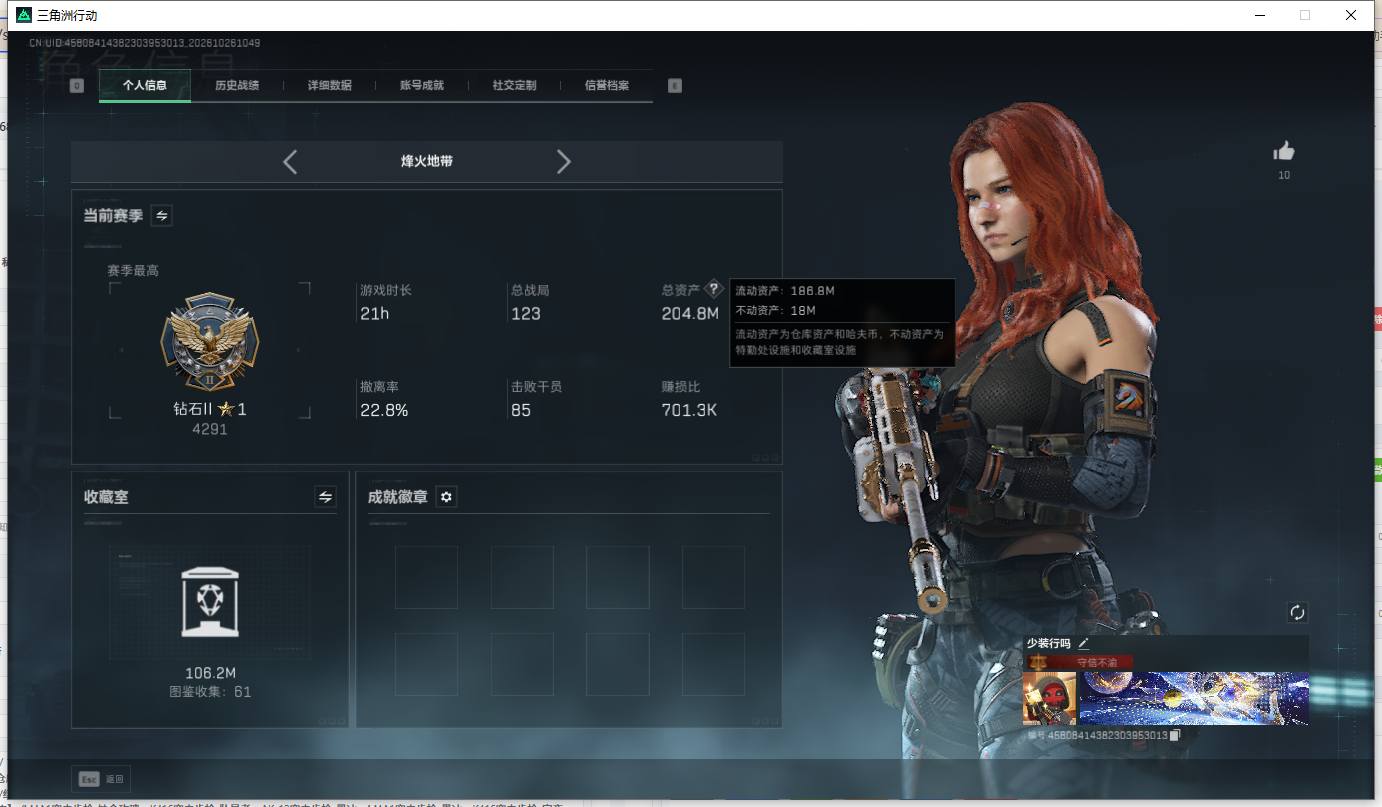Click the 总资产 question mark icon
Image resolution: width=1382 pixels, height=807 pixels.
pyautogui.click(x=713, y=289)
